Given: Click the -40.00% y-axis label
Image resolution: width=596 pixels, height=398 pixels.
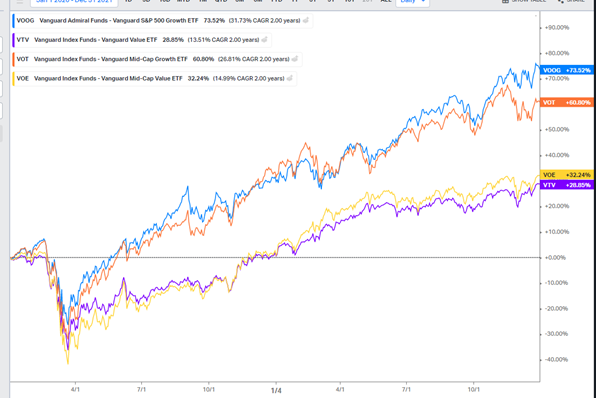Looking at the screenshot, I should [556, 359].
